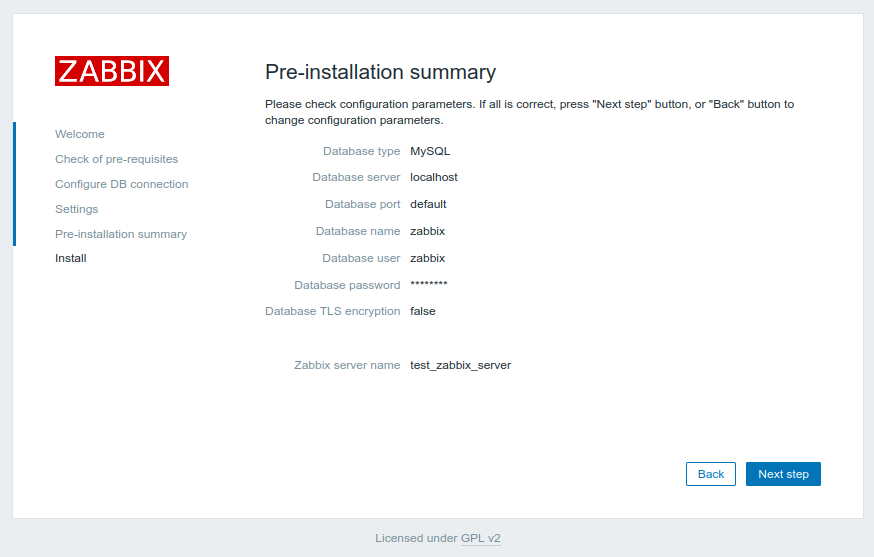Click the masked database password value
This screenshot has height=557, width=874.
429,284
